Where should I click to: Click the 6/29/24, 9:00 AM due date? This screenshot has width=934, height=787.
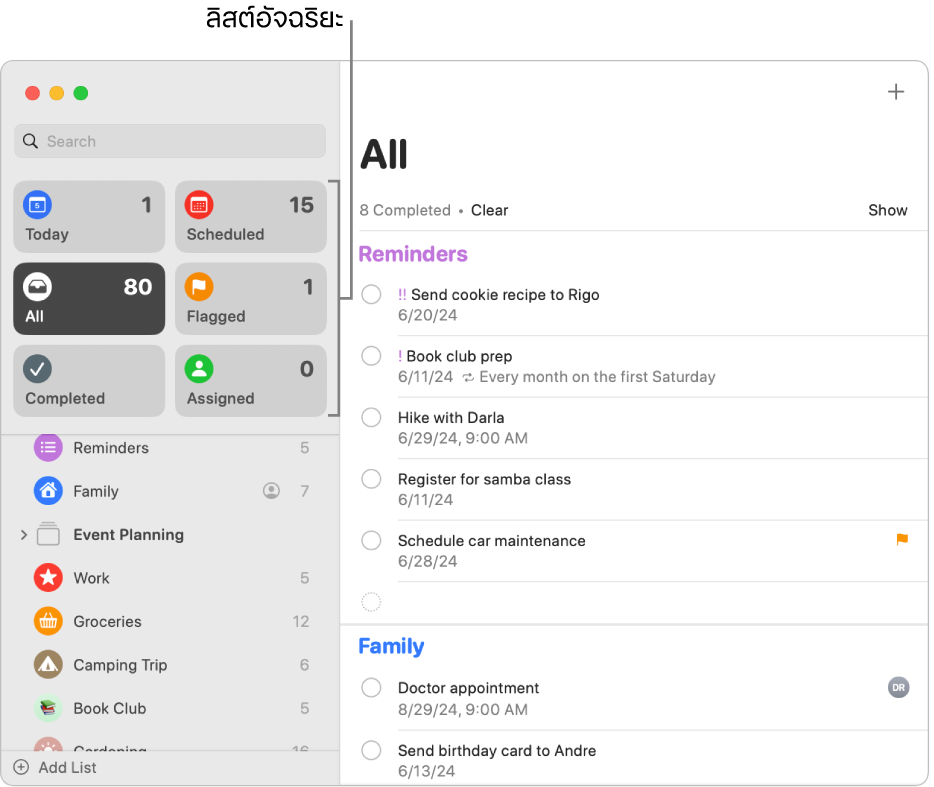click(x=463, y=438)
